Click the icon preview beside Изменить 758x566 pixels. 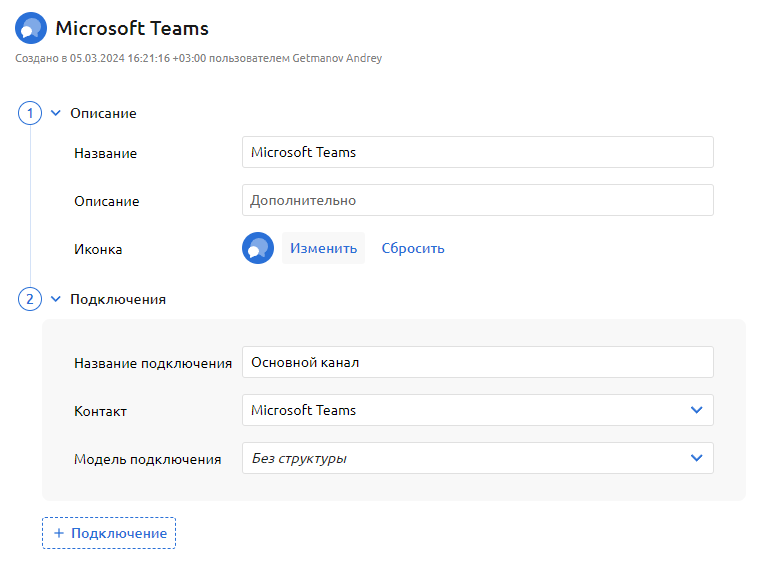(258, 248)
